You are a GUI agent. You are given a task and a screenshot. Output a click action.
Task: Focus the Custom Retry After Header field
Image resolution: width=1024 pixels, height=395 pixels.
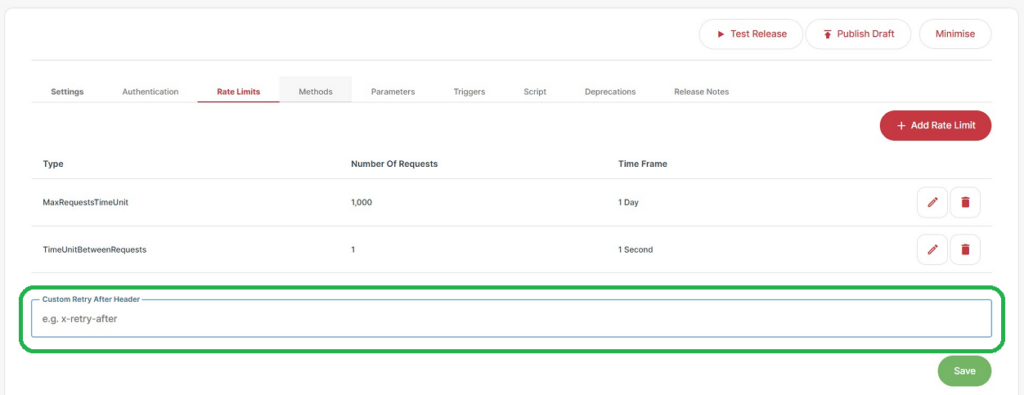coord(511,319)
